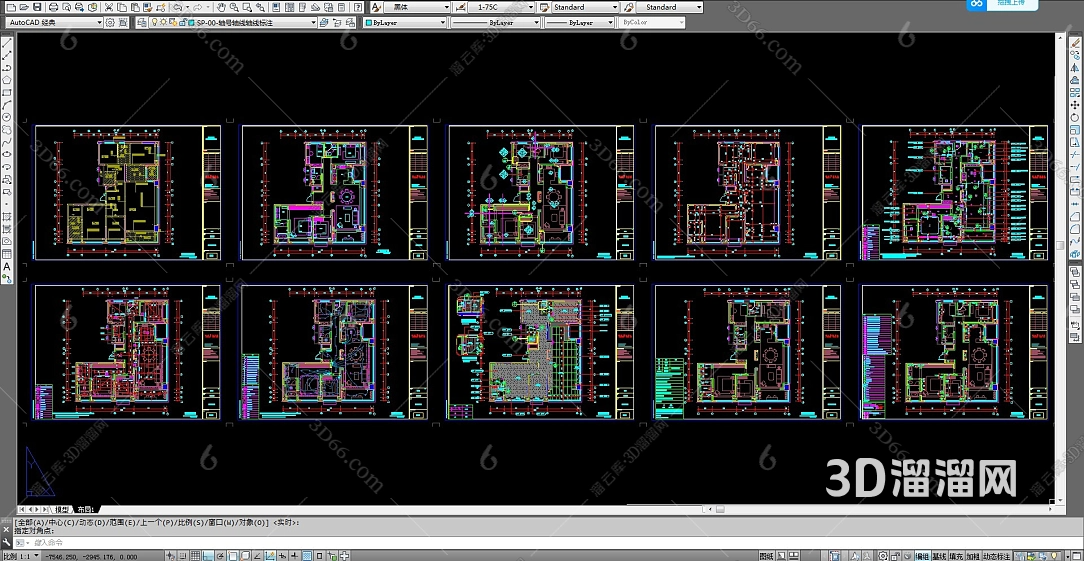1084x561 pixels.
Task: Click the Match Properties icon
Action: tap(148, 7)
